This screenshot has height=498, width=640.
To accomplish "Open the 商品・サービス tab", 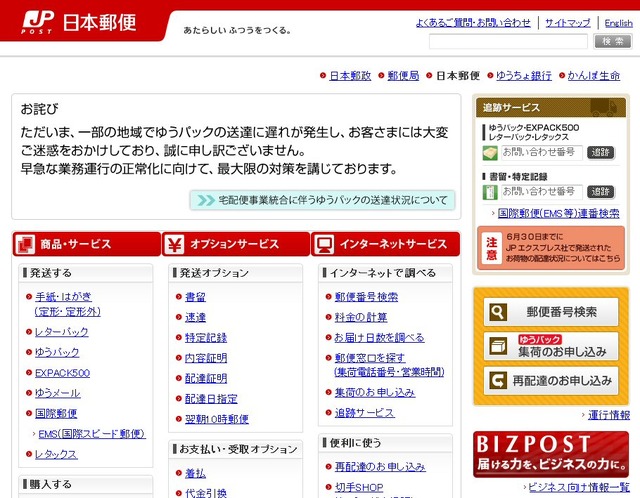I will coord(87,244).
